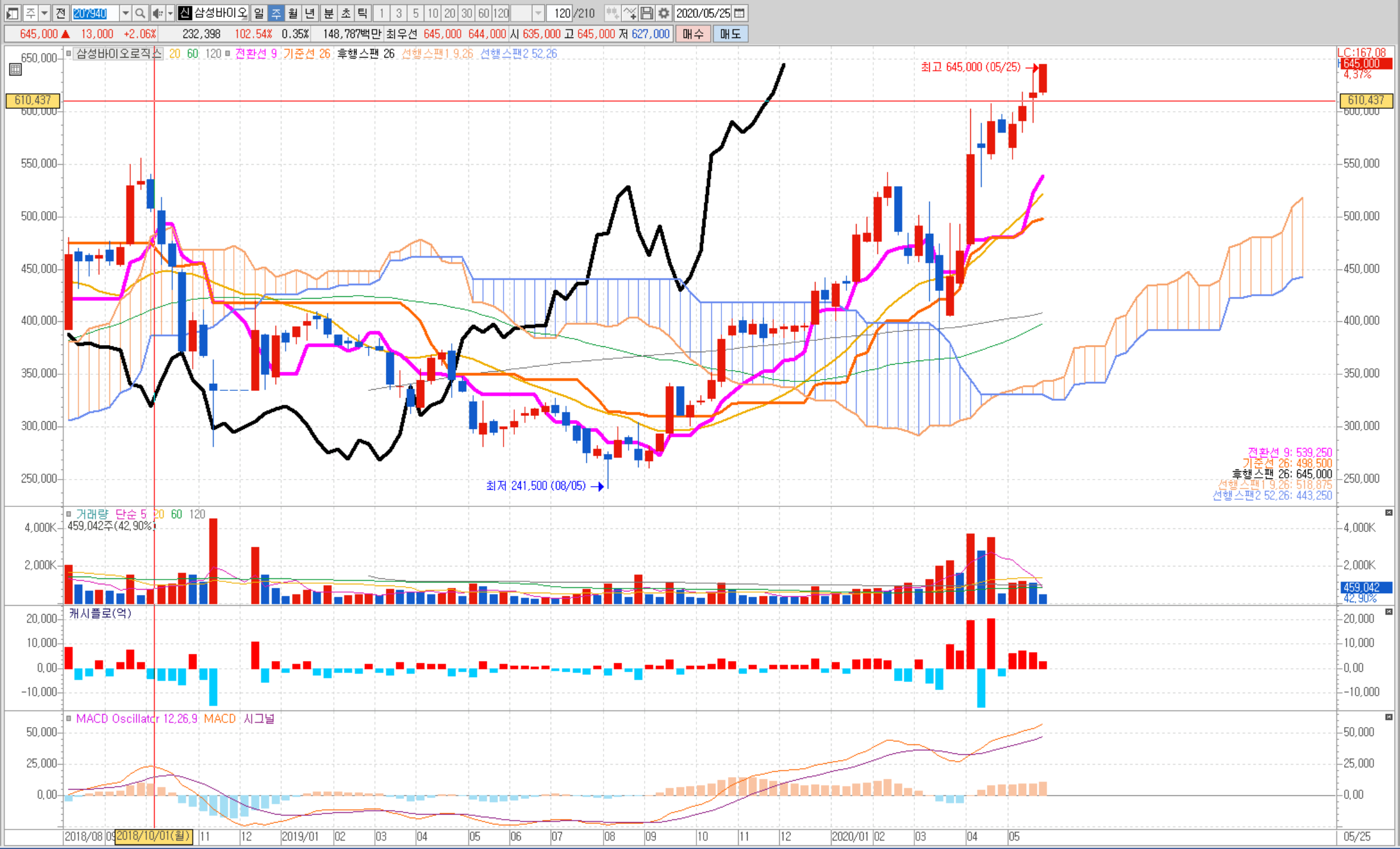Open the date picker calendar icon
The height and width of the screenshot is (849, 1400).
[739, 13]
